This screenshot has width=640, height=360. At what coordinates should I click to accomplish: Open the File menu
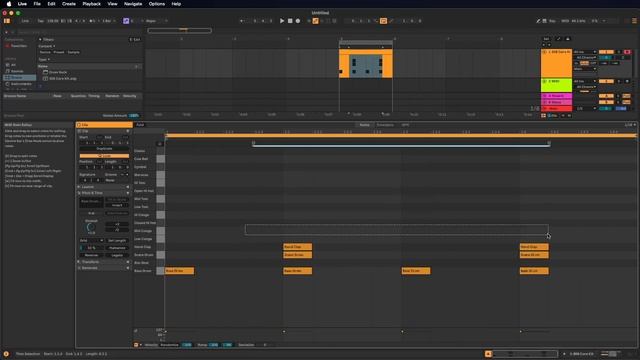pos(37,4)
